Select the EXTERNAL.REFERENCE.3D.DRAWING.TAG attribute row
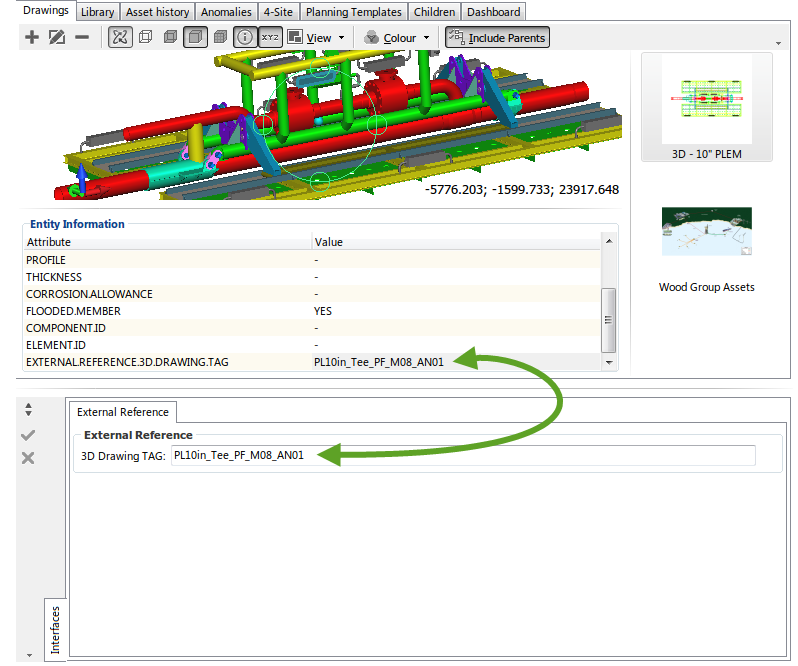Image resolution: width=798 pixels, height=666 pixels. pyautogui.click(x=312, y=362)
